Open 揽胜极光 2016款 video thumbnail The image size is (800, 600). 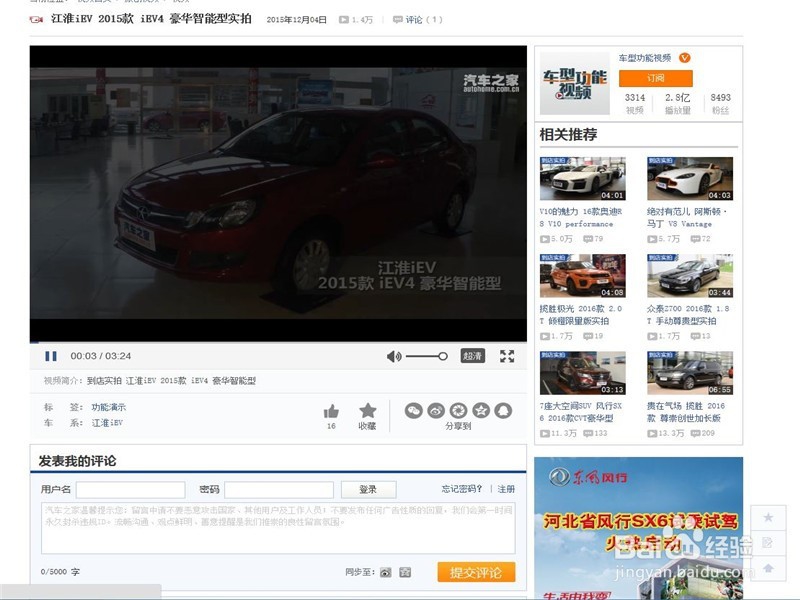[x=583, y=276]
